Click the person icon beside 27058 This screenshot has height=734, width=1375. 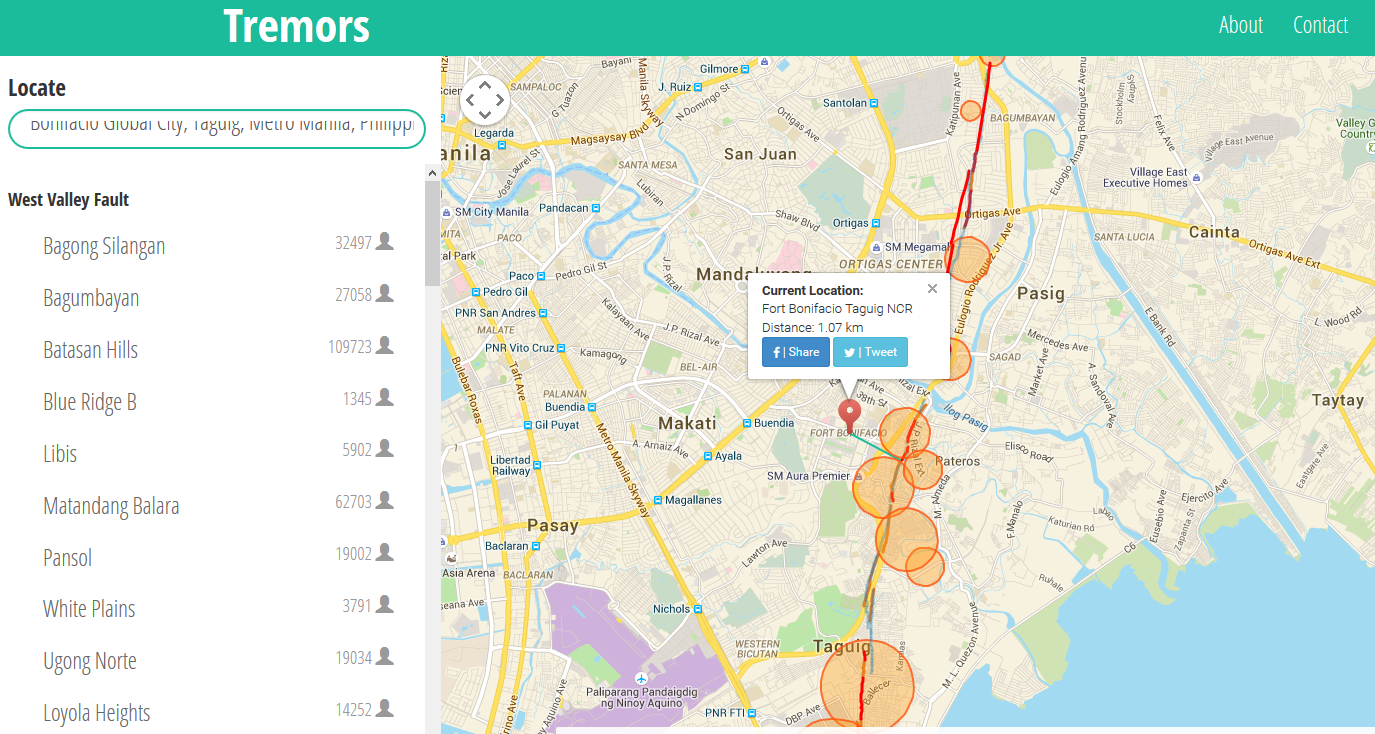click(x=385, y=293)
